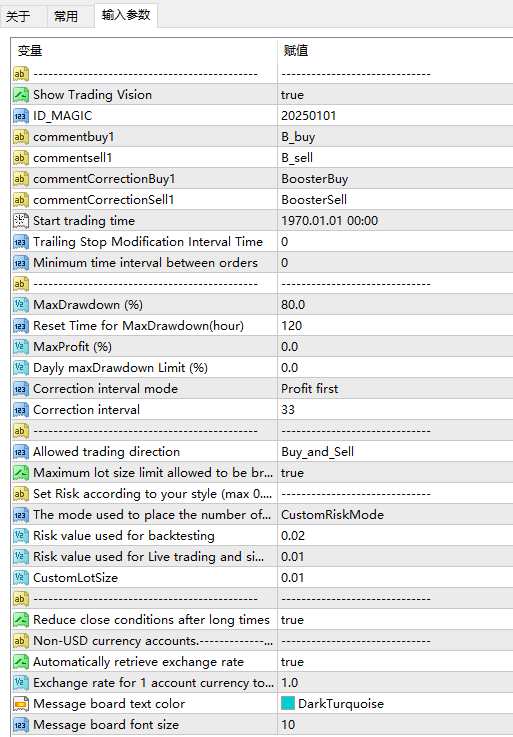Select the Risk value used for Live trading label
This screenshot has height=737, width=513.
[149, 557]
